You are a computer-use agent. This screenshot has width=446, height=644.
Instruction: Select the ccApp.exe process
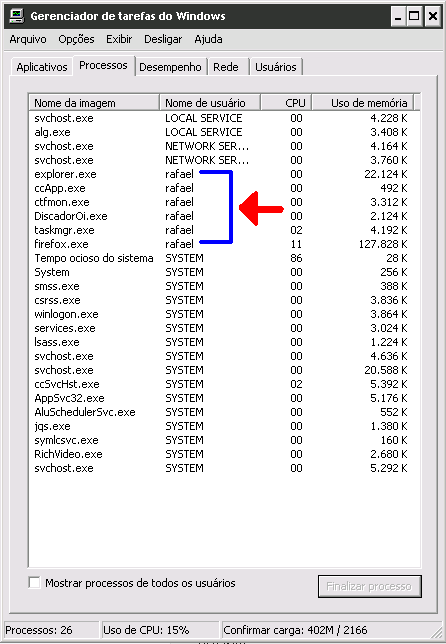click(225, 188)
